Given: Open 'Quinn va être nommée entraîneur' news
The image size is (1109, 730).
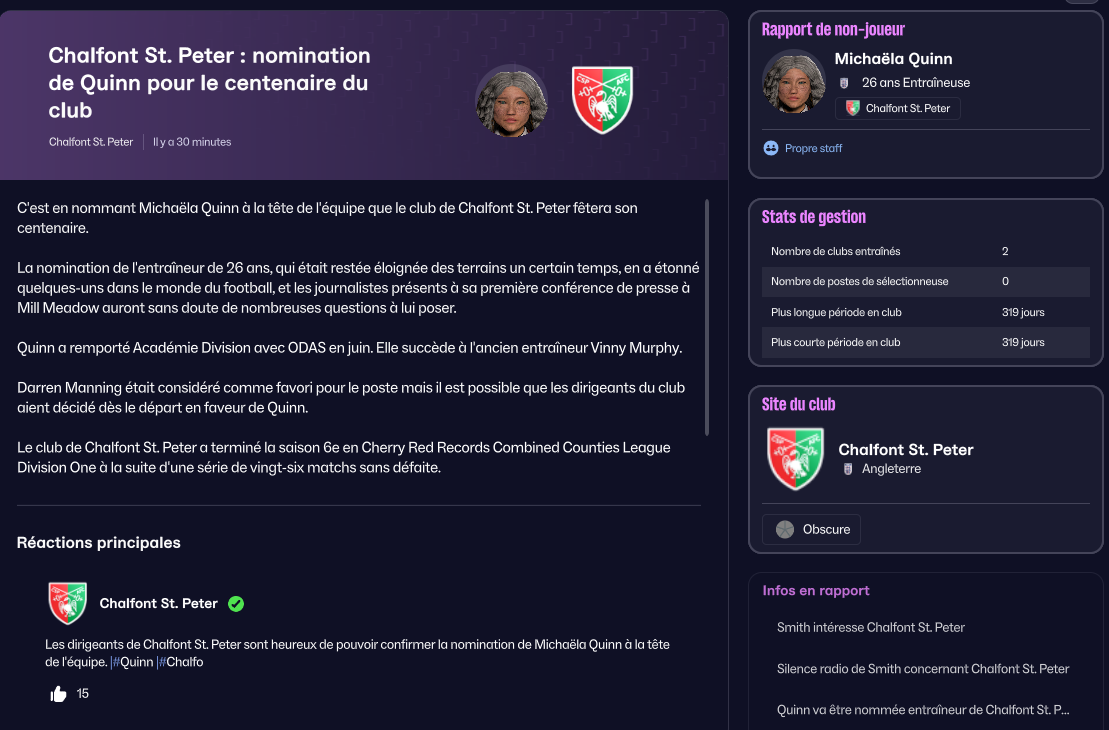Looking at the screenshot, I should pyautogui.click(x=923, y=710).
